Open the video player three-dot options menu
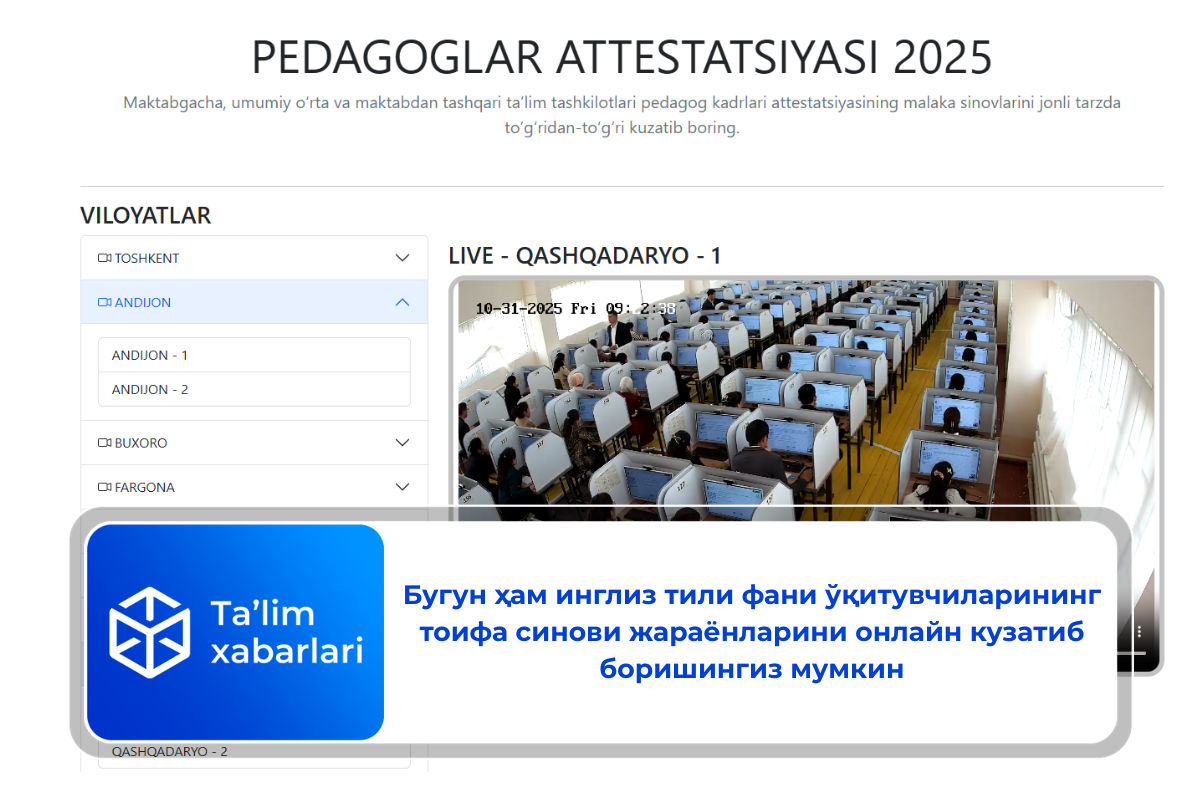1200x800 pixels. tap(1139, 632)
